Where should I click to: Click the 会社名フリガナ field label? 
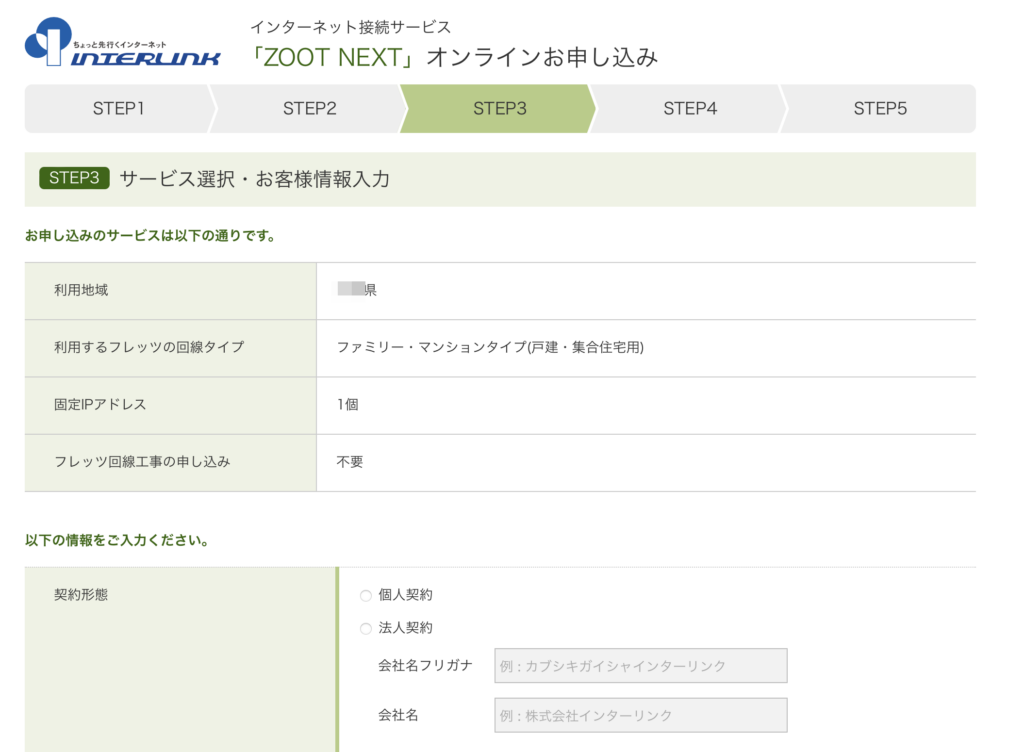pos(425,665)
